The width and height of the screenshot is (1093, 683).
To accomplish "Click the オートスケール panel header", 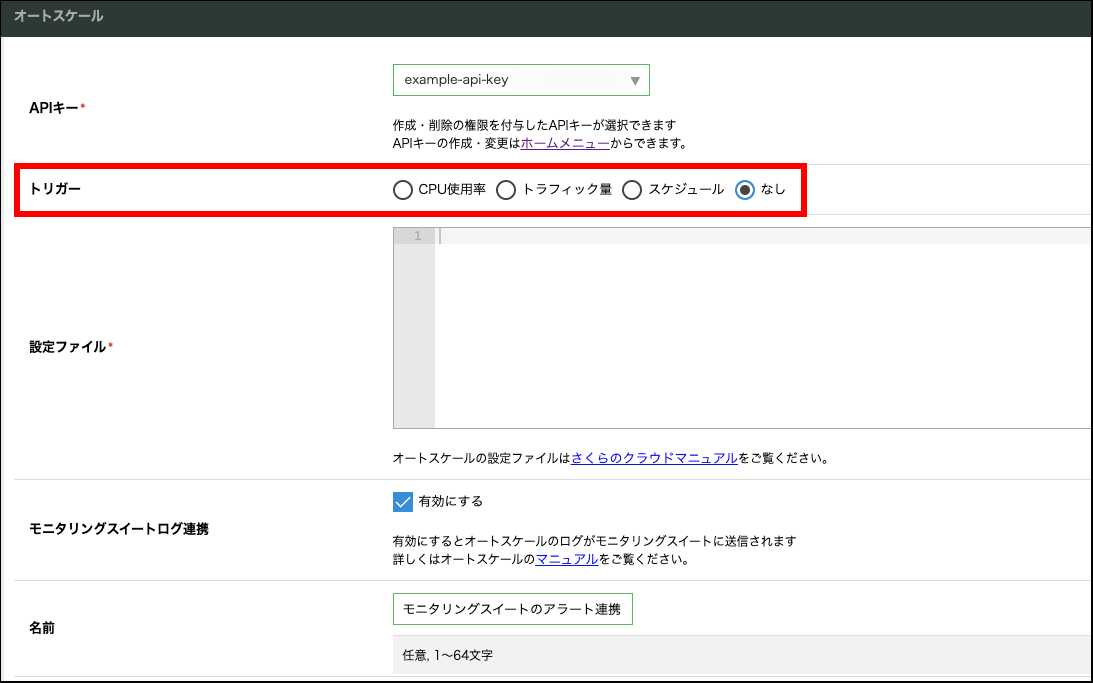I will pyautogui.click(x=58, y=17).
